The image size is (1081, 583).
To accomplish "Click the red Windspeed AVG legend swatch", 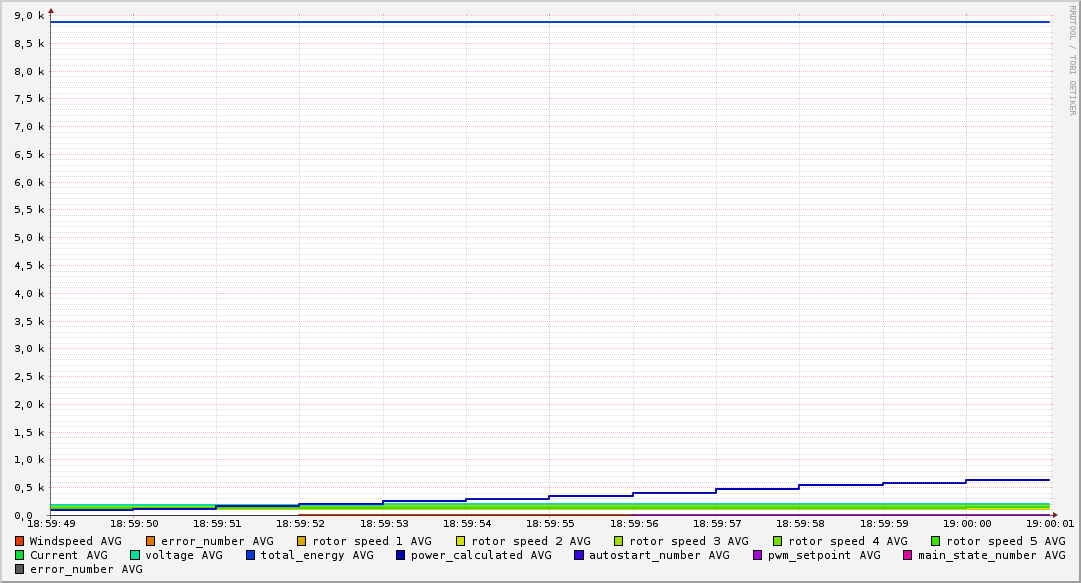I will tap(20, 541).
